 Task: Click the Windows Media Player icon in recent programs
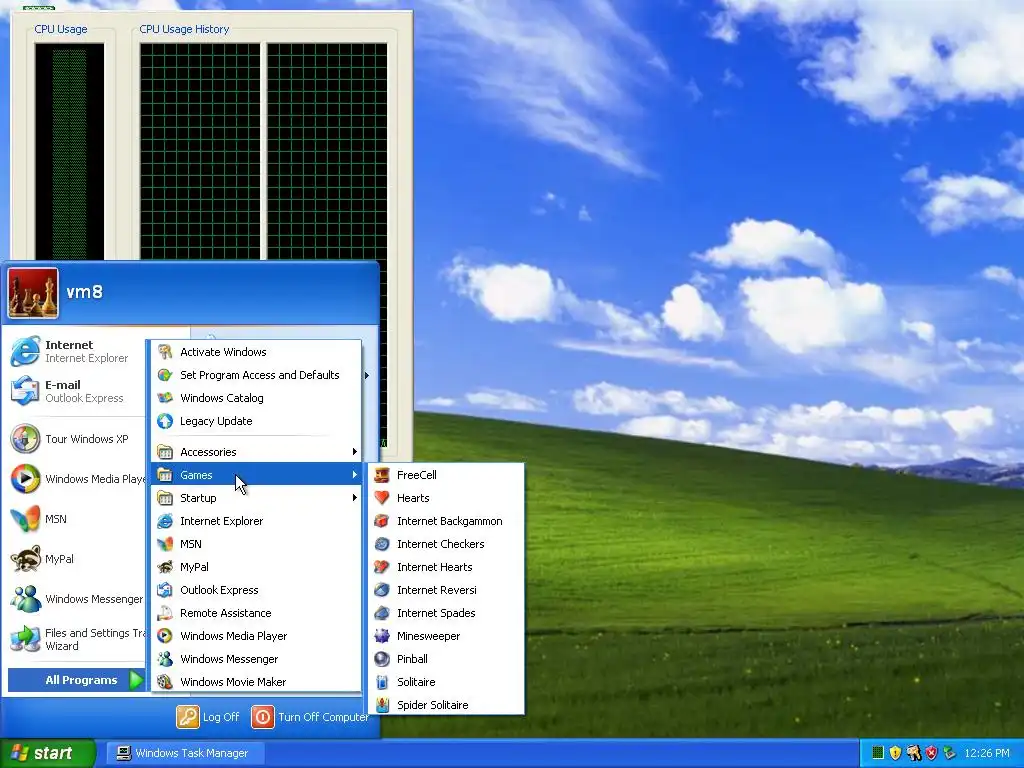point(25,479)
